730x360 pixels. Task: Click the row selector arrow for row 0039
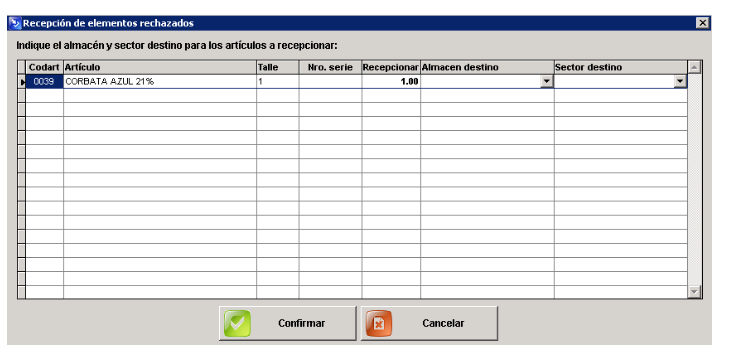point(21,82)
